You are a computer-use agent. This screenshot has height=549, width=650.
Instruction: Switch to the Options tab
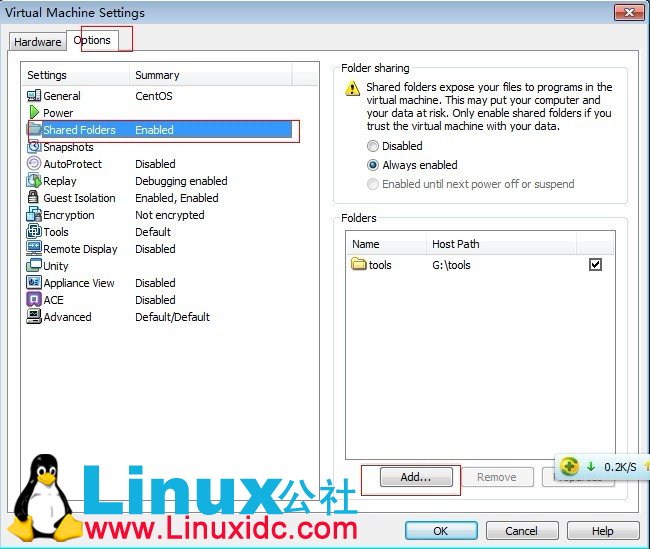coord(92,40)
